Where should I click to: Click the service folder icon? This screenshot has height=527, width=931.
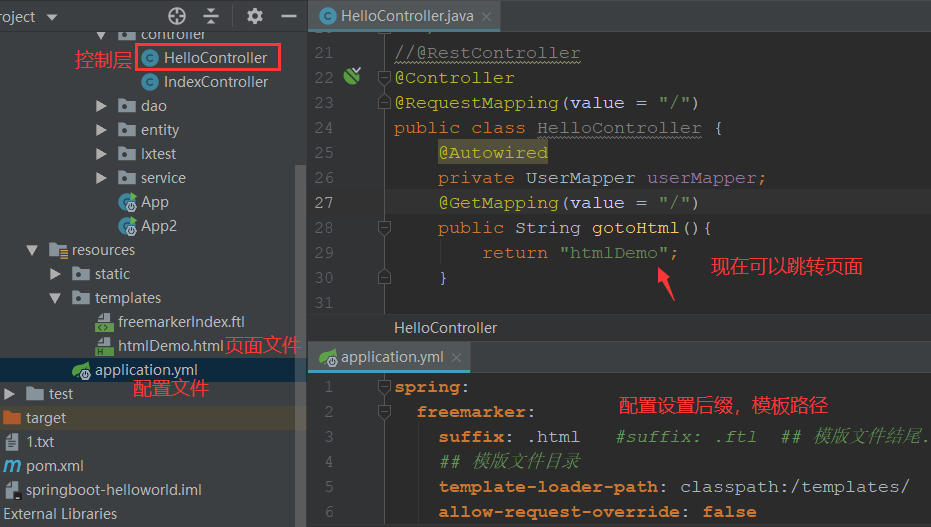(126, 178)
